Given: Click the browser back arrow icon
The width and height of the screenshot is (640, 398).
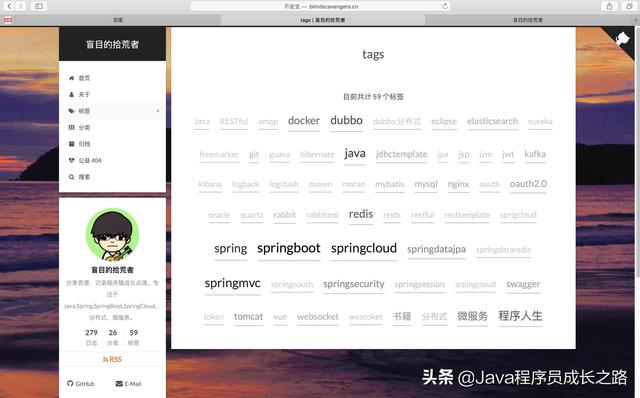Looking at the screenshot, I should tap(9, 6).
